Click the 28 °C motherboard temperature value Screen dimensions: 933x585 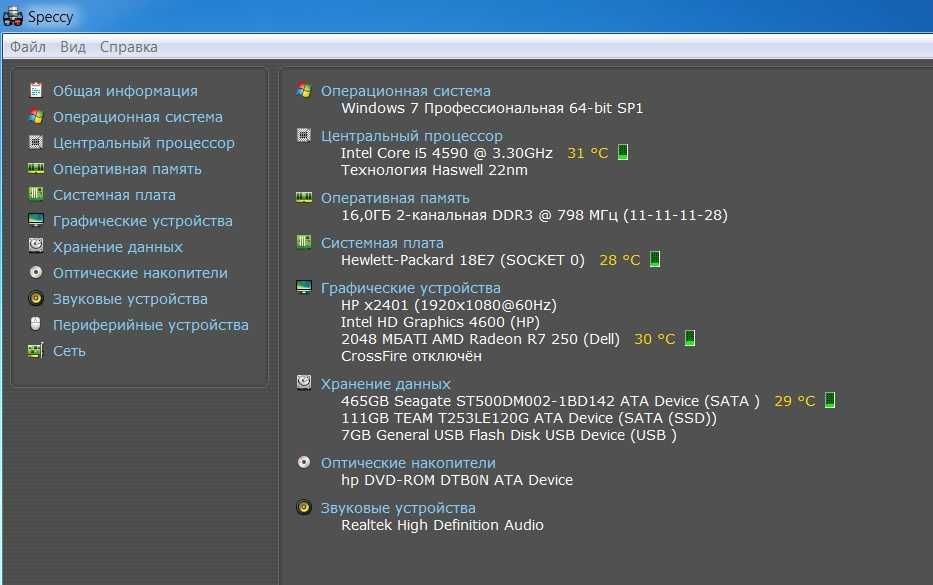(620, 261)
